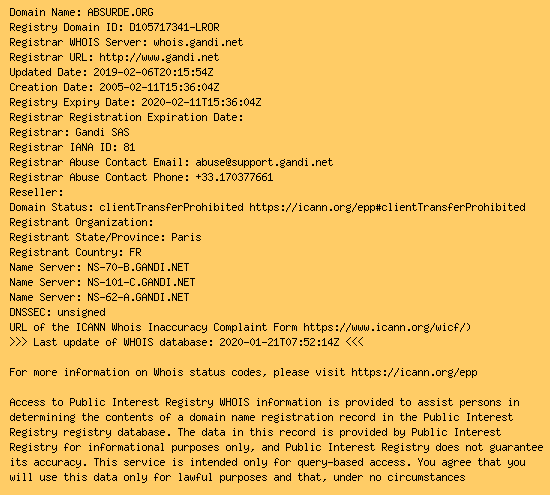
Task: Click the Creation Date value 2005-02-11T15:36:04Z
Action: tap(159, 87)
